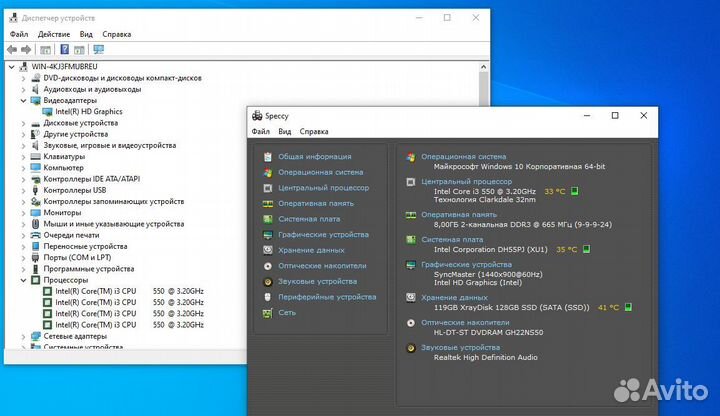This screenshot has width=720, height=416.
Task: Expand Дисковые устройства node
Action: (23, 123)
